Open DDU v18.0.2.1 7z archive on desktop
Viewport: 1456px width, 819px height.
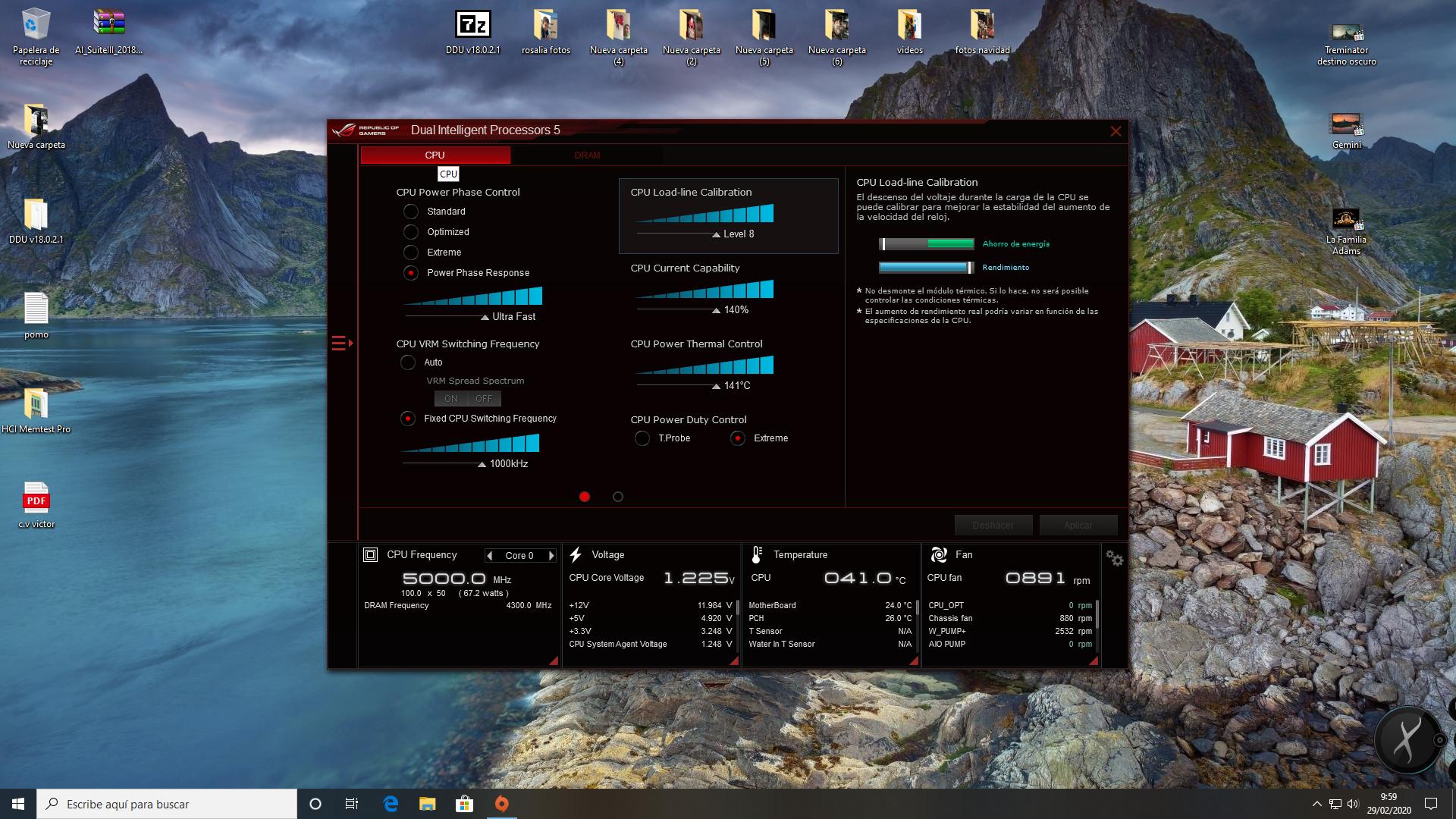click(x=472, y=25)
